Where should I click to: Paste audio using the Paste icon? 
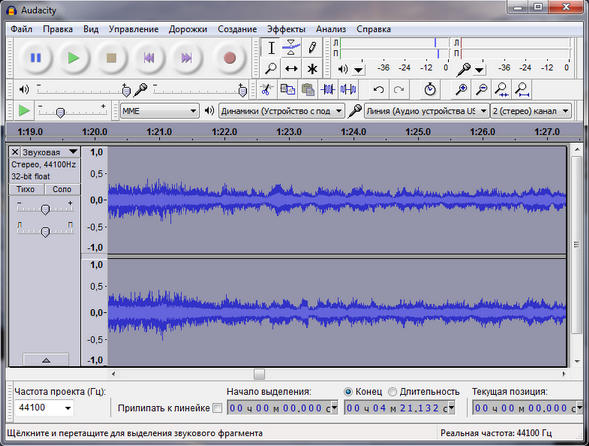(308, 89)
